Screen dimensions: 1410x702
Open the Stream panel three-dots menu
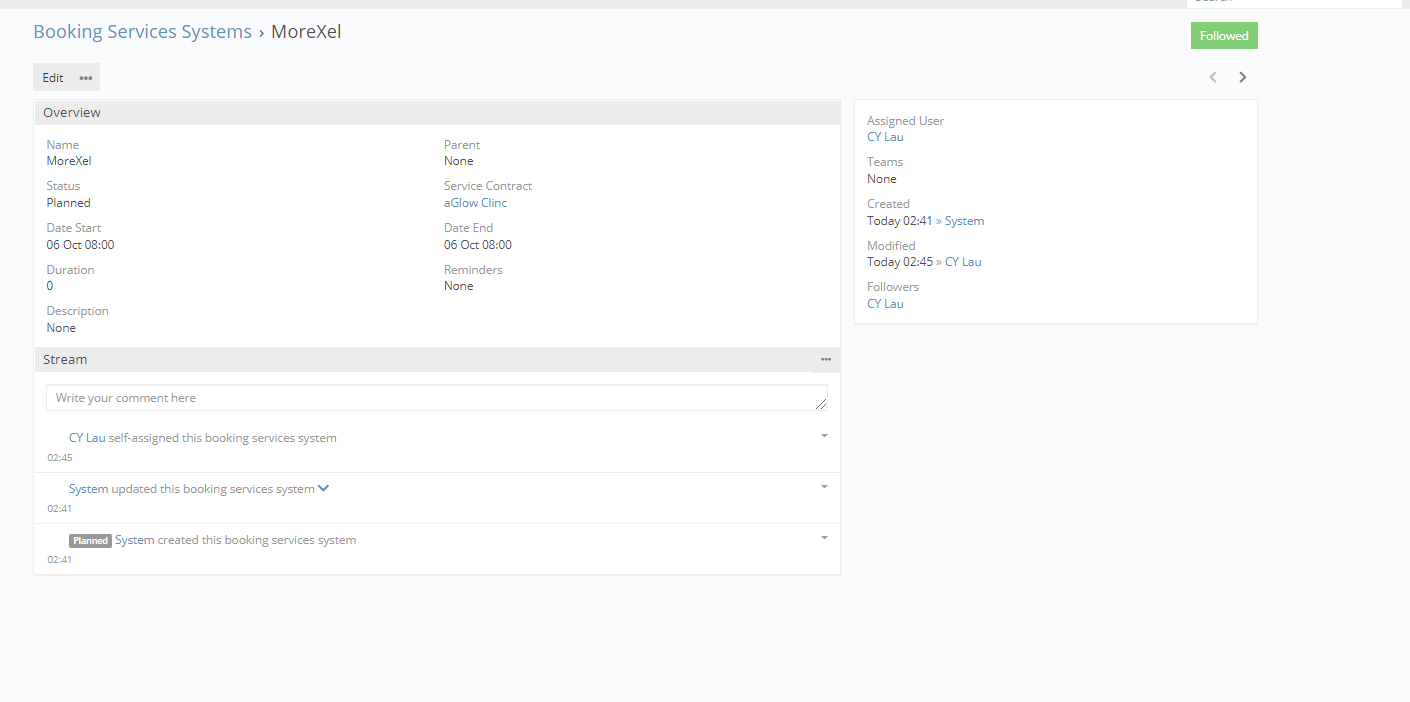826,359
